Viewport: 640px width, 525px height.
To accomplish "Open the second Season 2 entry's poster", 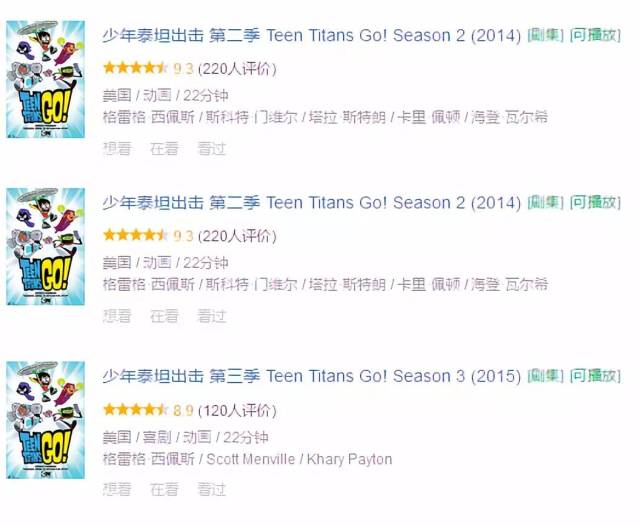I will [45, 247].
